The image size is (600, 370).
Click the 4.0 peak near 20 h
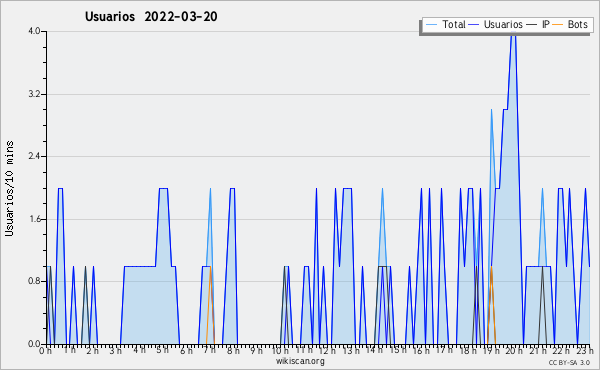513,33
